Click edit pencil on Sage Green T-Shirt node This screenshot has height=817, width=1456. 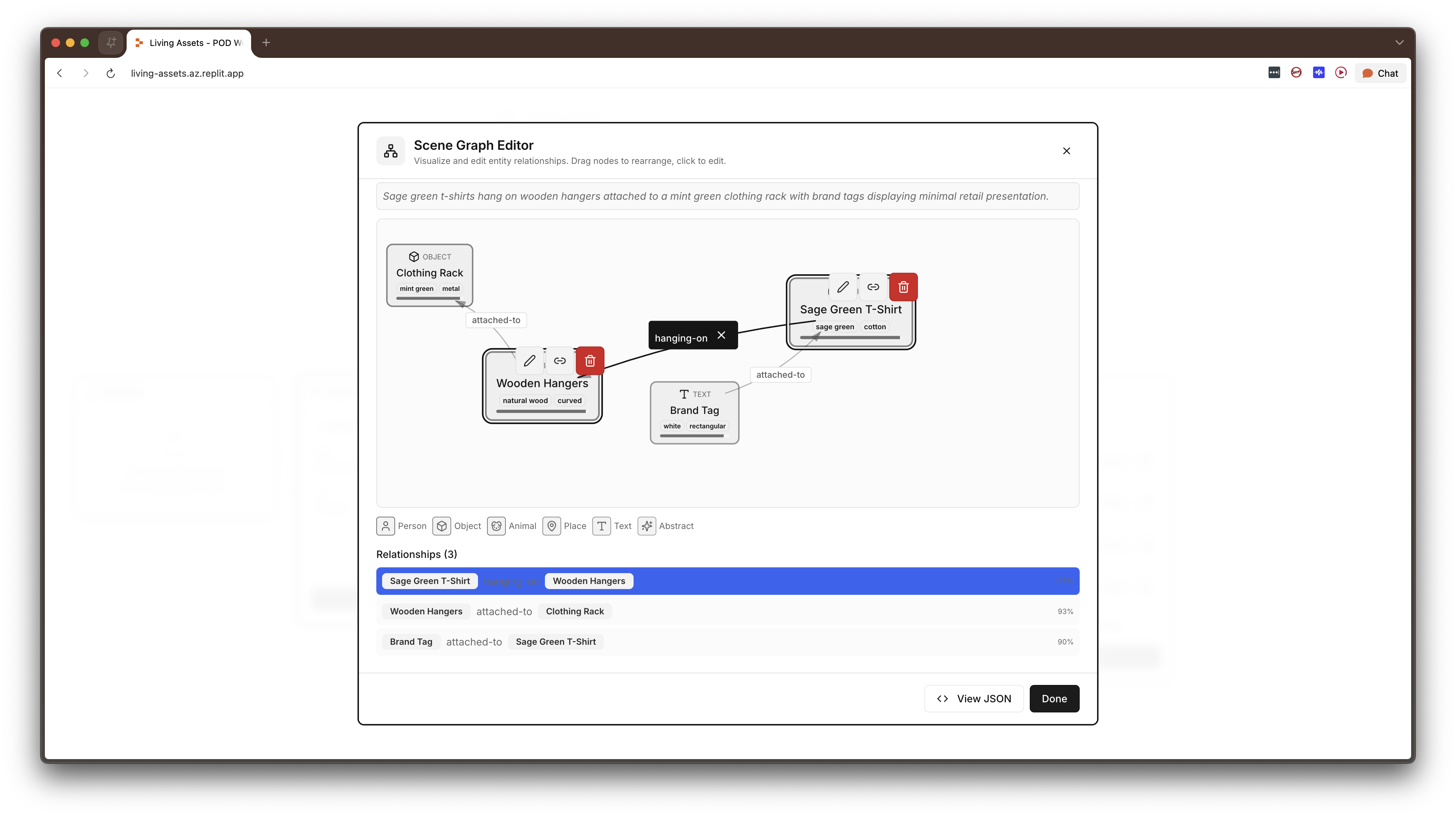click(843, 287)
